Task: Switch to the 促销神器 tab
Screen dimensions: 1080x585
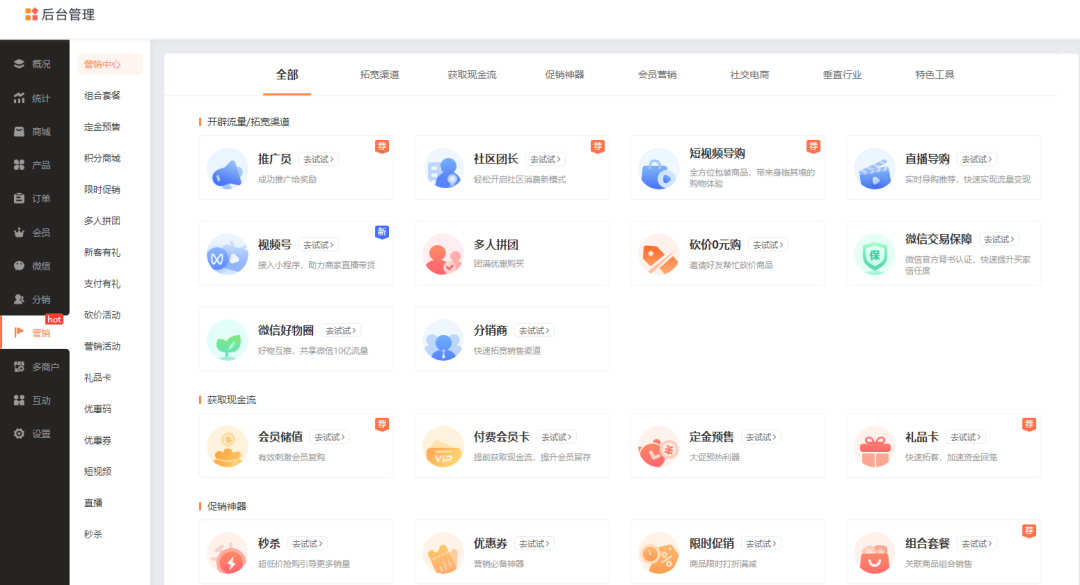Action: pos(565,74)
